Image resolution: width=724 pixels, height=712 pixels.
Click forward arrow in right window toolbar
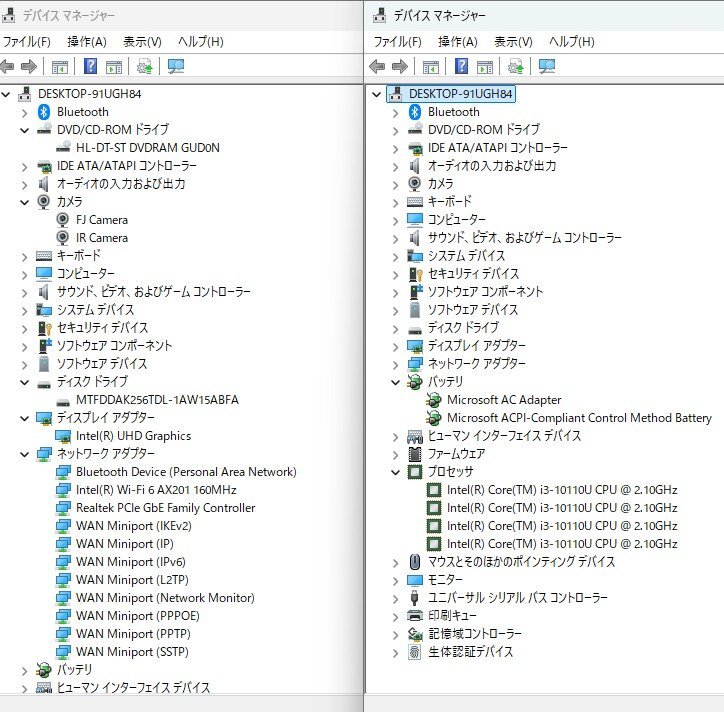400,67
